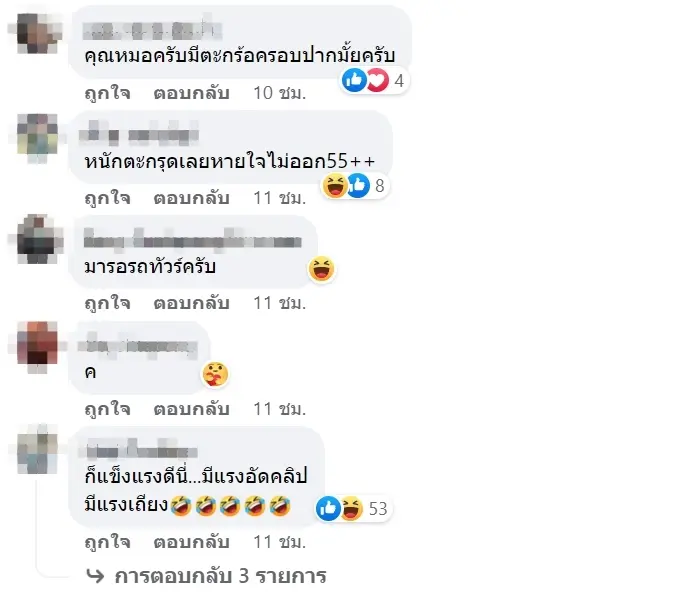Image resolution: width=673 pixels, height=598 pixels.
Task: Click the like reaction icon on the muzzle comment
Action: click(x=354, y=80)
